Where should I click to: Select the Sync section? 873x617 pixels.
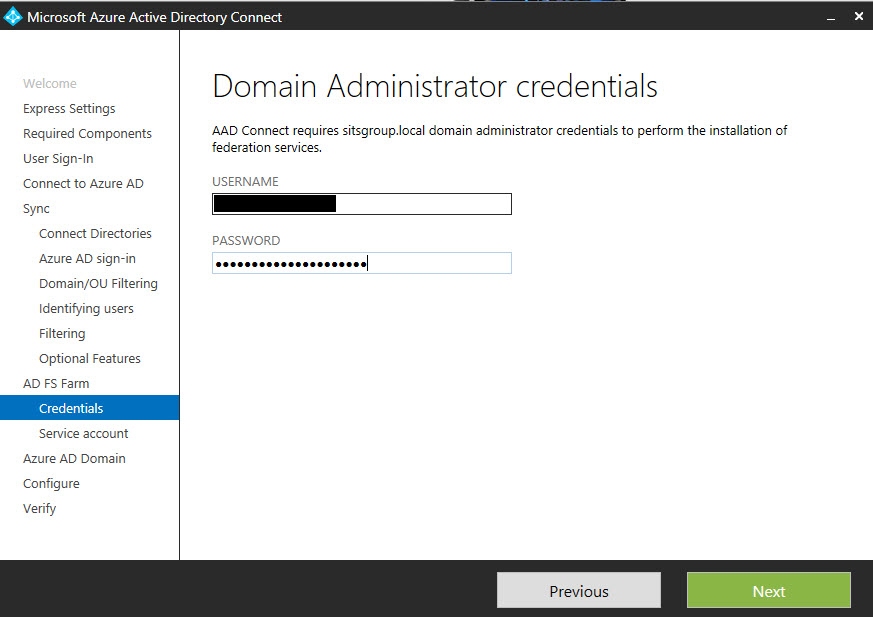point(36,209)
